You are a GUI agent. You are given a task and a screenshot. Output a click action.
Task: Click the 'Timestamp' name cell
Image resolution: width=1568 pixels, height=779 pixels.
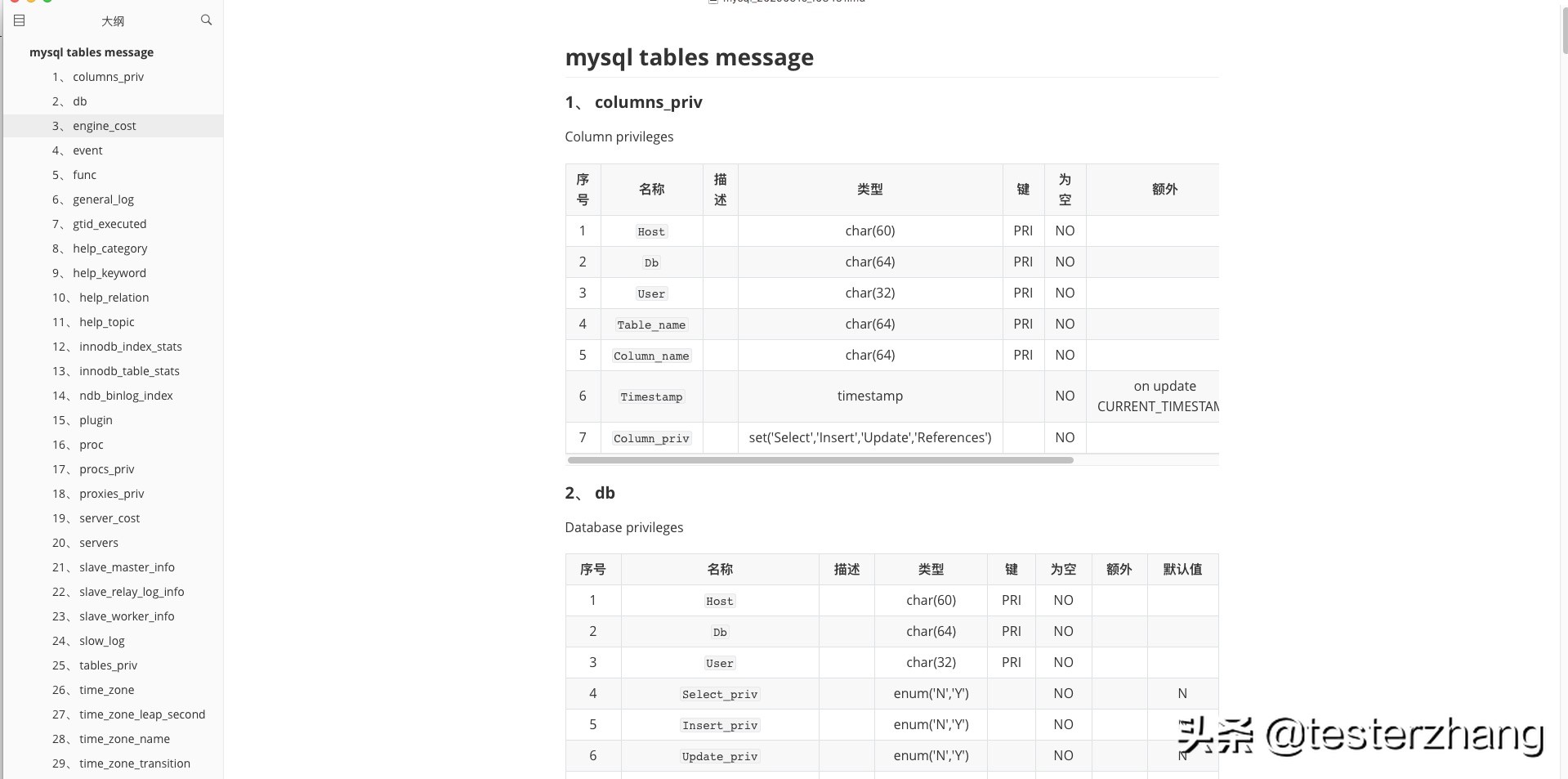(x=651, y=396)
